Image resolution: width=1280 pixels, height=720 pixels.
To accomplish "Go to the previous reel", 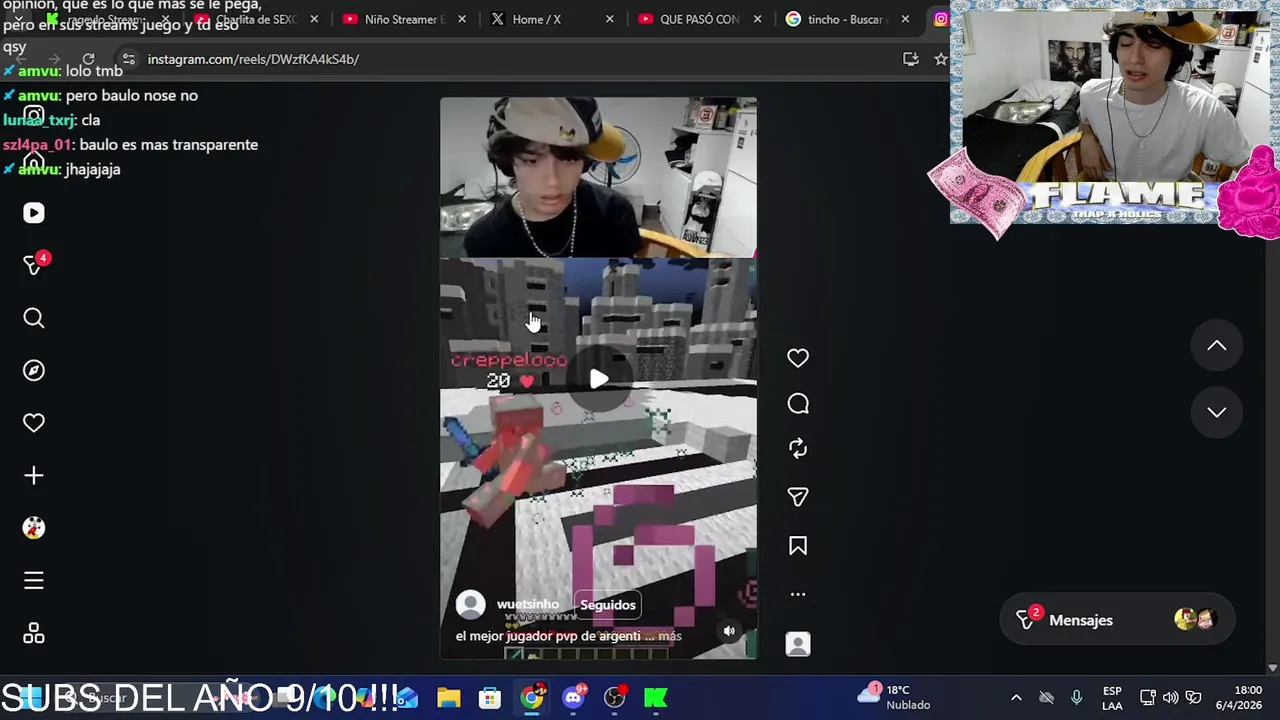I will click(1216, 345).
